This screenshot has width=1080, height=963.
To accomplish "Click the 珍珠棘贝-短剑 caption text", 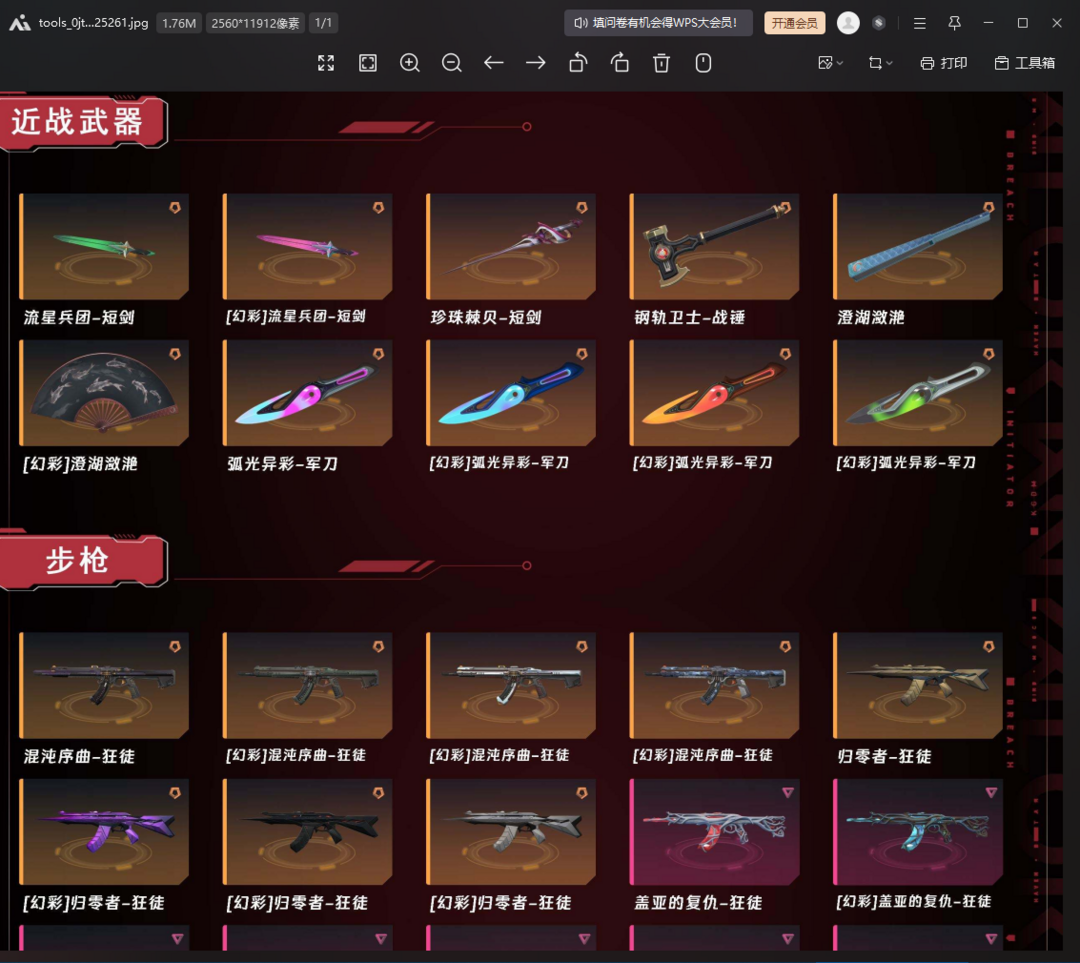I will (x=486, y=318).
